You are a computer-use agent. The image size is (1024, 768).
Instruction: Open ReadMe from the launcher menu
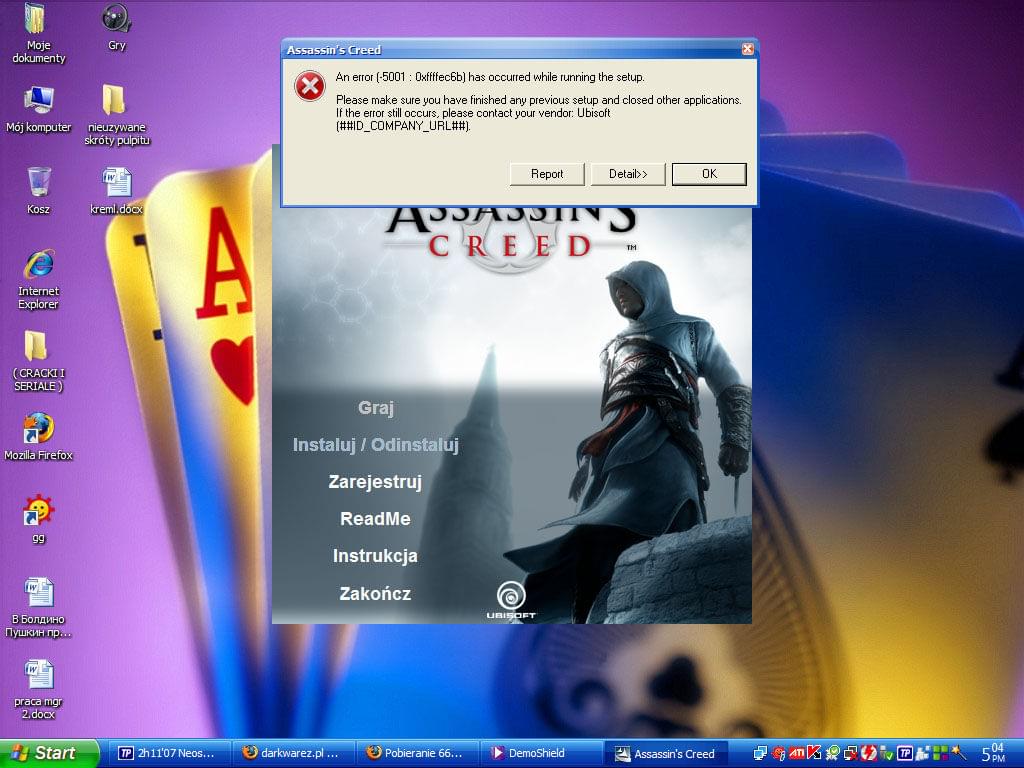point(376,519)
